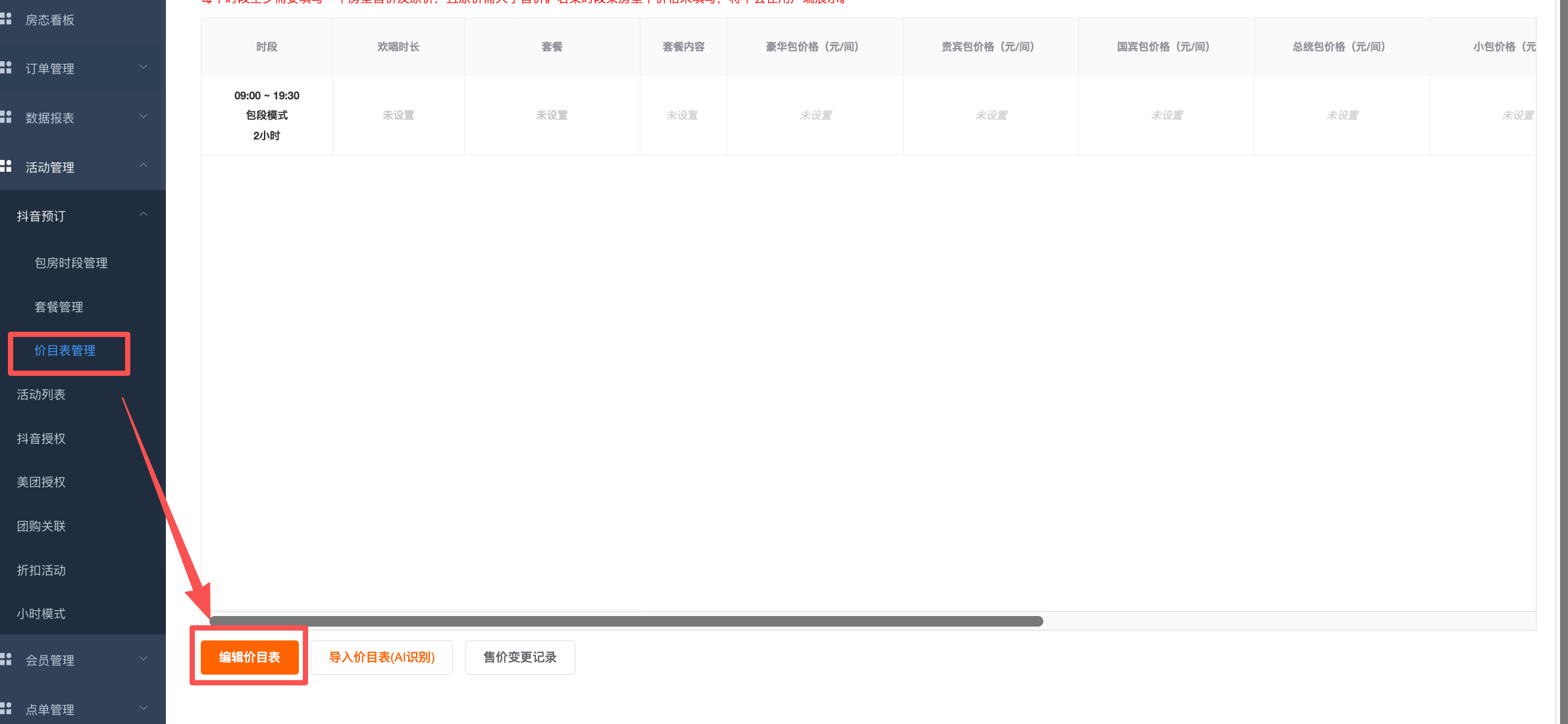This screenshot has width=1568, height=724.
Task: Click 未设置 under 总统包价格 column
Action: [x=1342, y=115]
